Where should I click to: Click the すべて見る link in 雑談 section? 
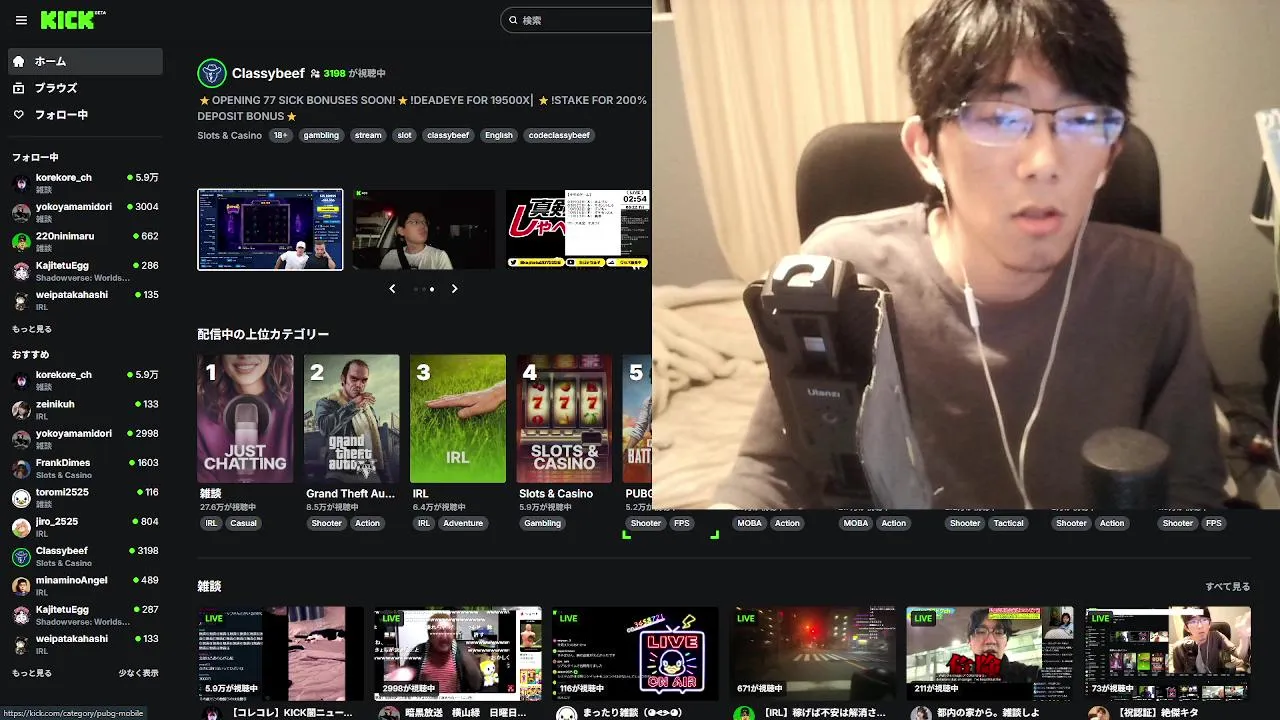(x=1227, y=587)
